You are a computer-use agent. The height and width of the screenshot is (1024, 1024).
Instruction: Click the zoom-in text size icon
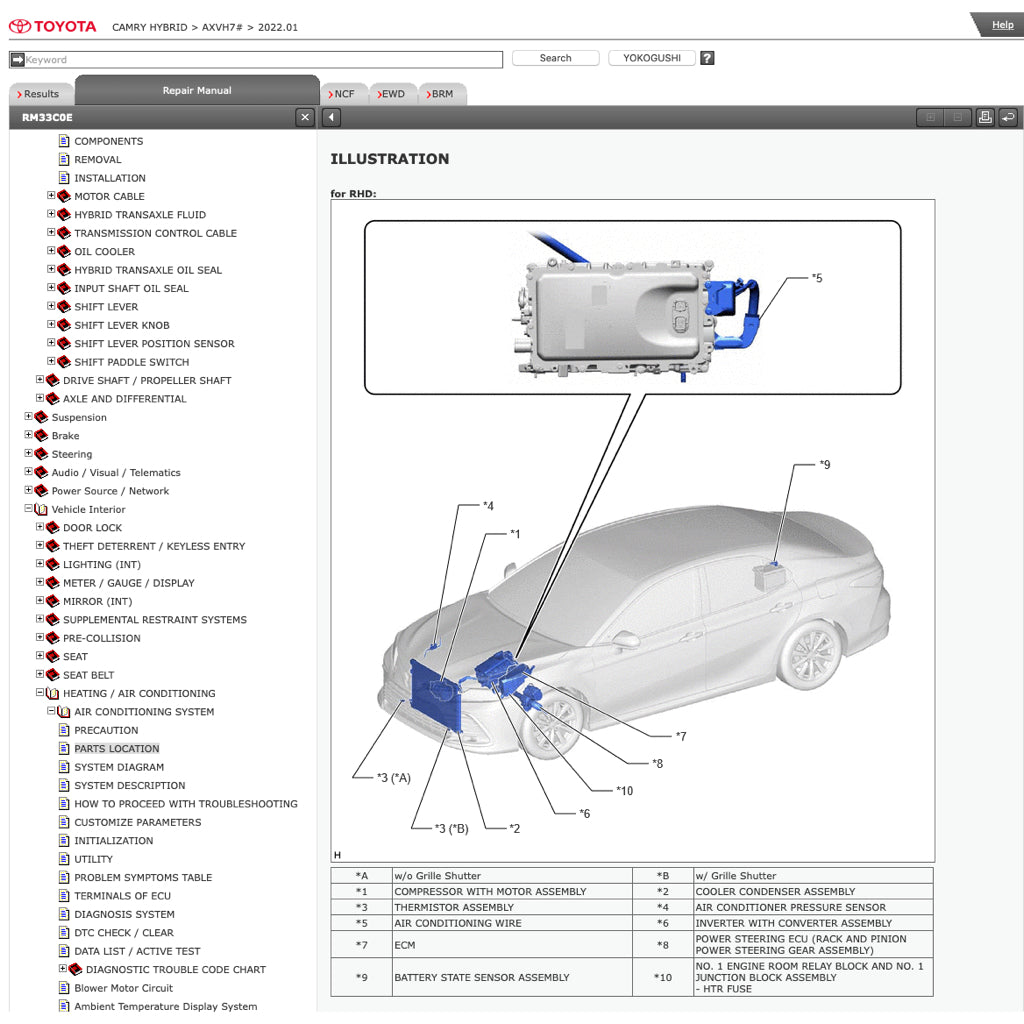click(930, 117)
